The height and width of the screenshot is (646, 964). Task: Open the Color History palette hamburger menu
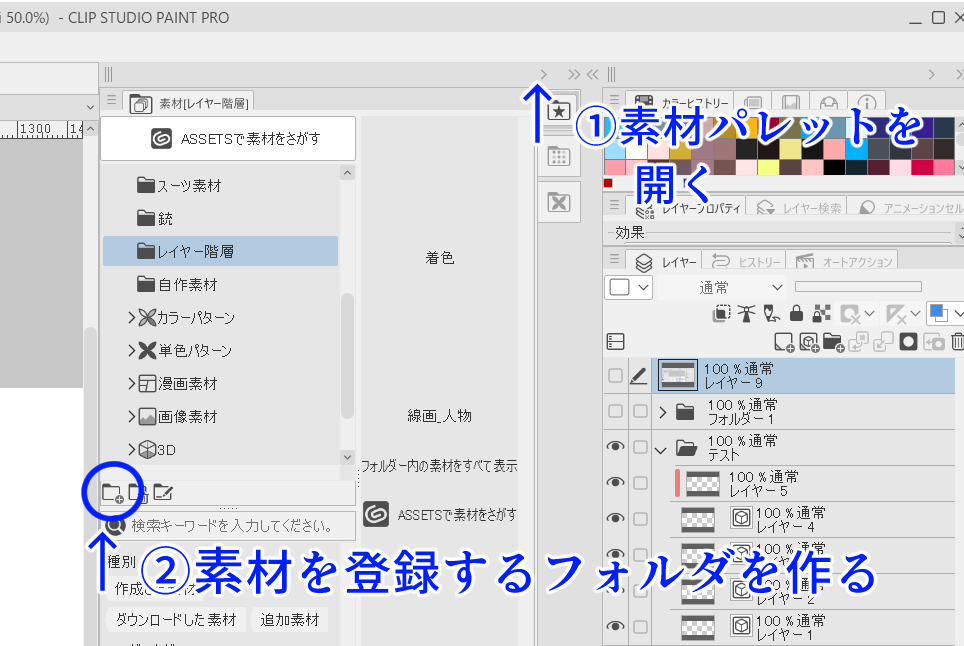click(x=614, y=100)
